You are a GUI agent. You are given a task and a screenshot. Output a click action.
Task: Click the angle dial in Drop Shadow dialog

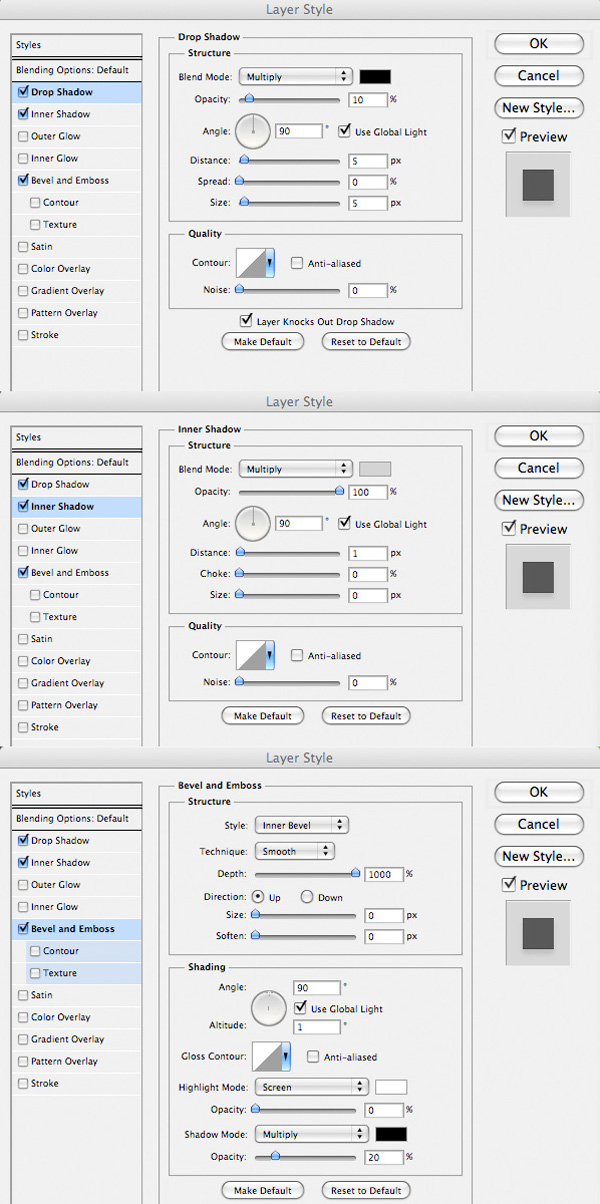[x=253, y=130]
